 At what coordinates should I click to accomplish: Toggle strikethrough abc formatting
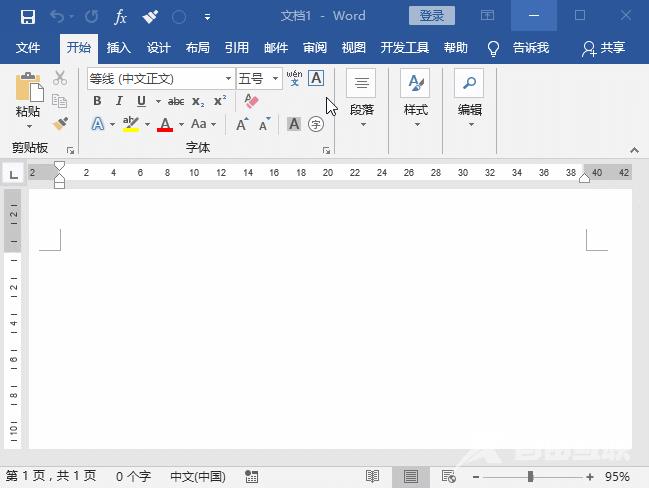click(x=176, y=101)
